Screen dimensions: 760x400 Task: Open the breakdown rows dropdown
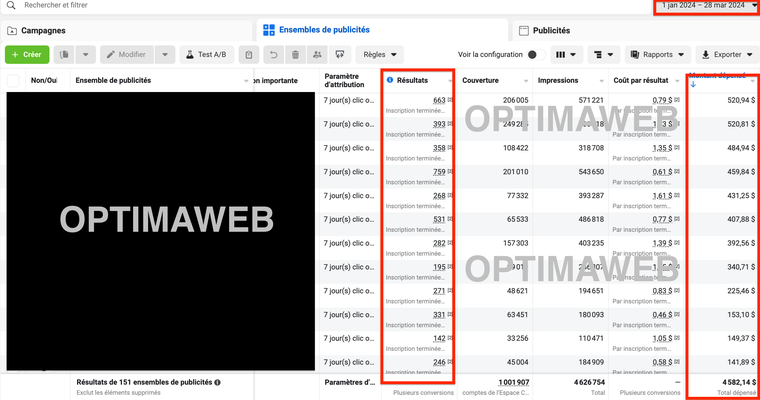(x=603, y=55)
